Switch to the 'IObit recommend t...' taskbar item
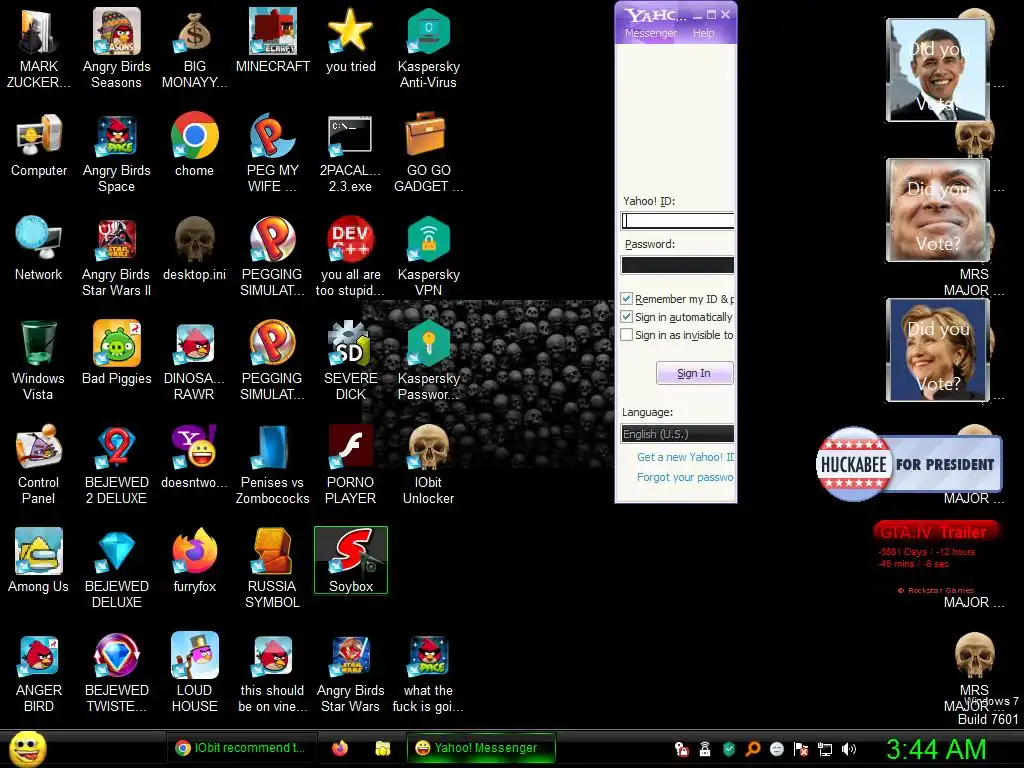This screenshot has height=768, width=1024. [x=241, y=748]
